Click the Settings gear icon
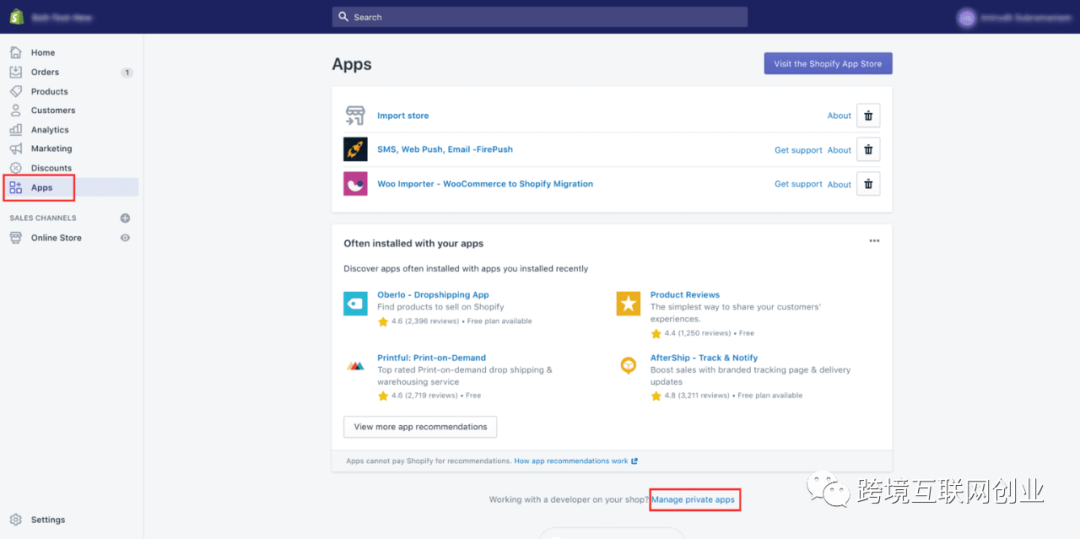This screenshot has height=539, width=1080. coord(16,520)
